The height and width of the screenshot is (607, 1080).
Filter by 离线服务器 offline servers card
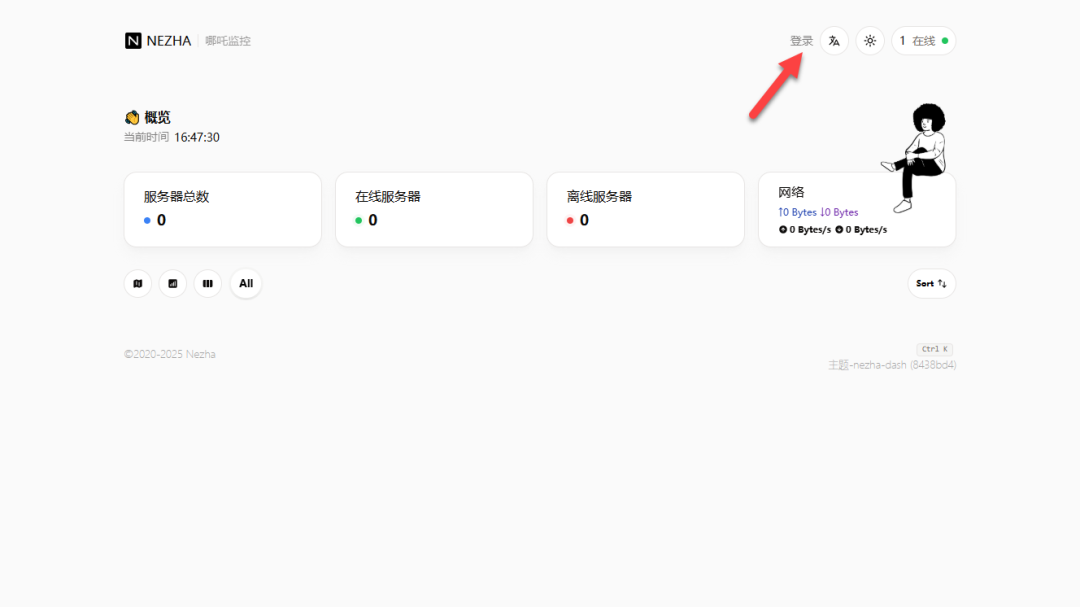pyautogui.click(x=645, y=209)
